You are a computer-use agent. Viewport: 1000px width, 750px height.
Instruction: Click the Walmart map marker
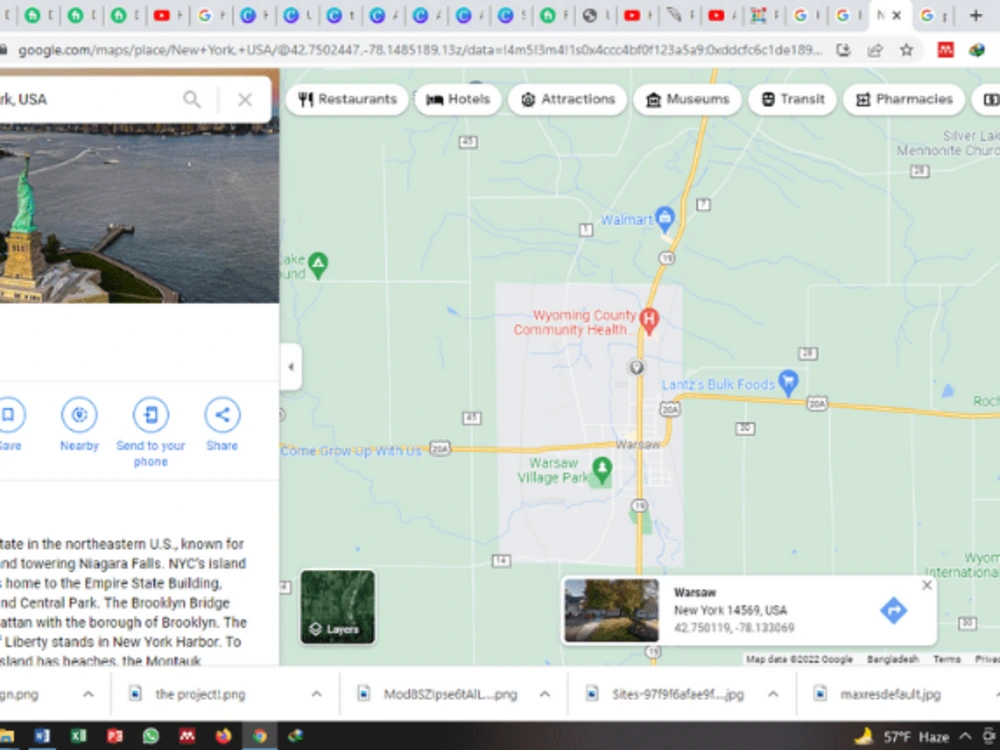coord(665,219)
